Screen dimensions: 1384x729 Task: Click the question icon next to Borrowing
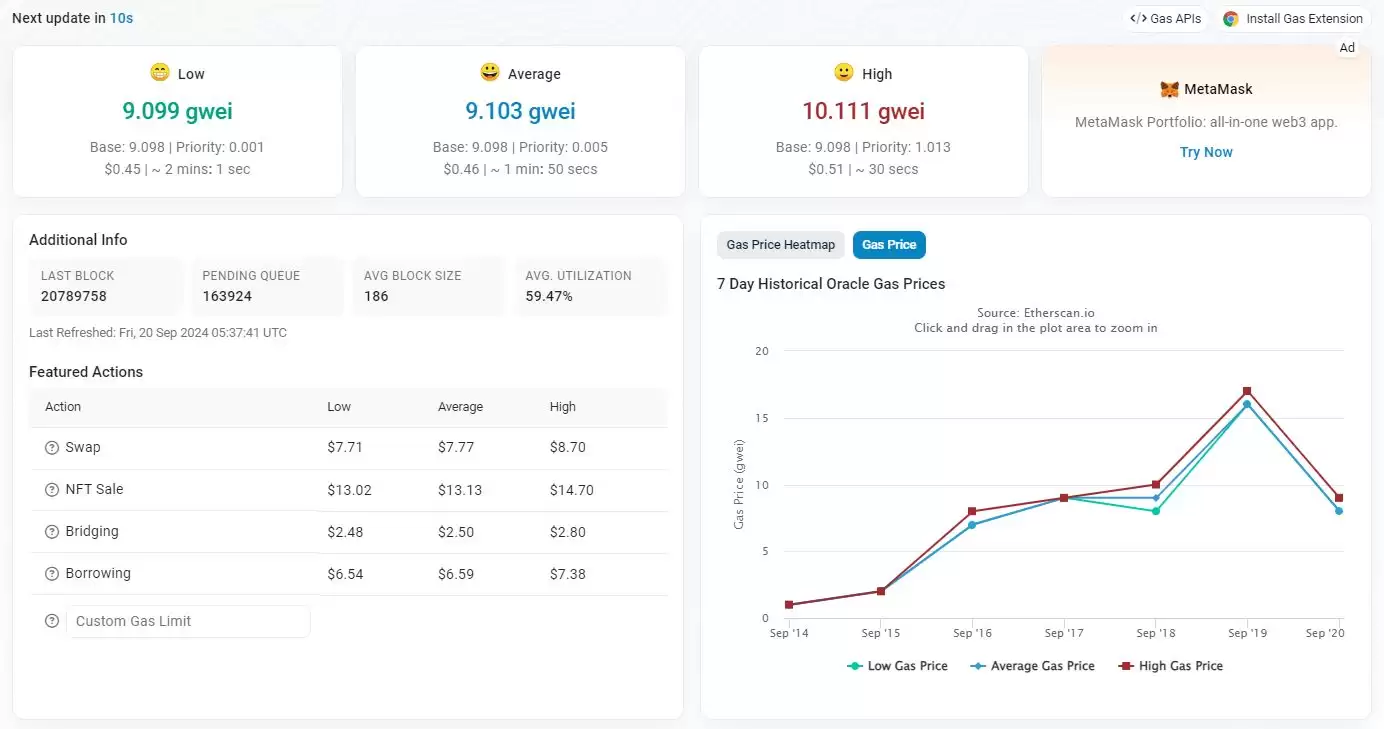[x=52, y=574]
